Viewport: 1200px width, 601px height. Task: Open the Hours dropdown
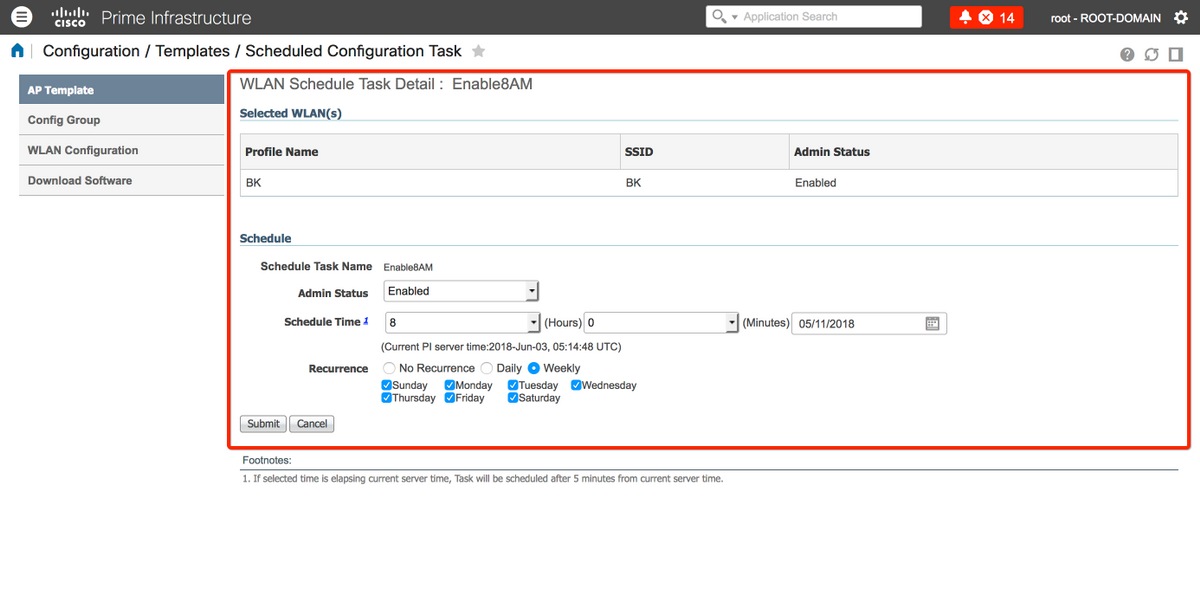[x=462, y=323]
